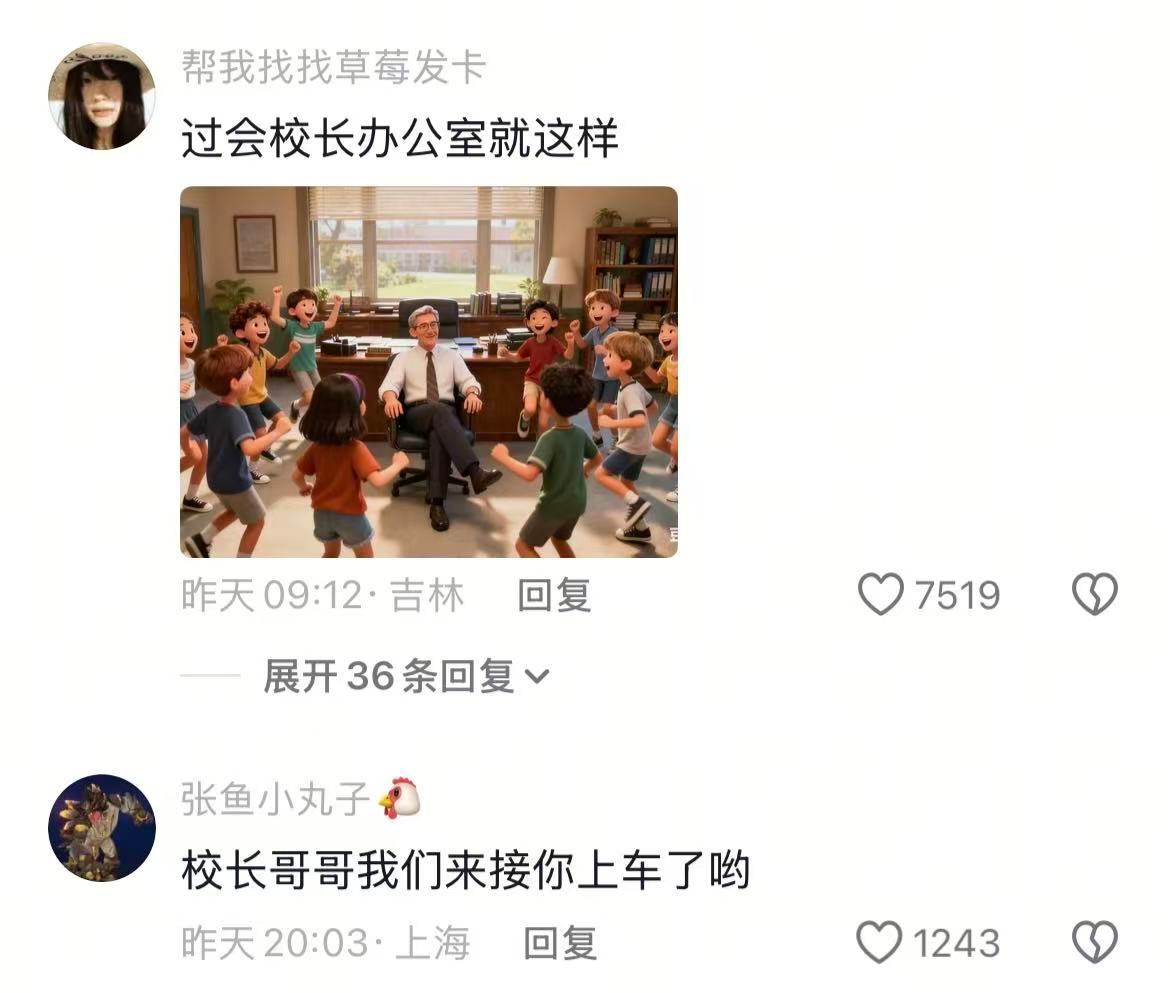Dislike the 校长办公室 comment via broken heart
The image size is (1170, 993).
(1095, 594)
